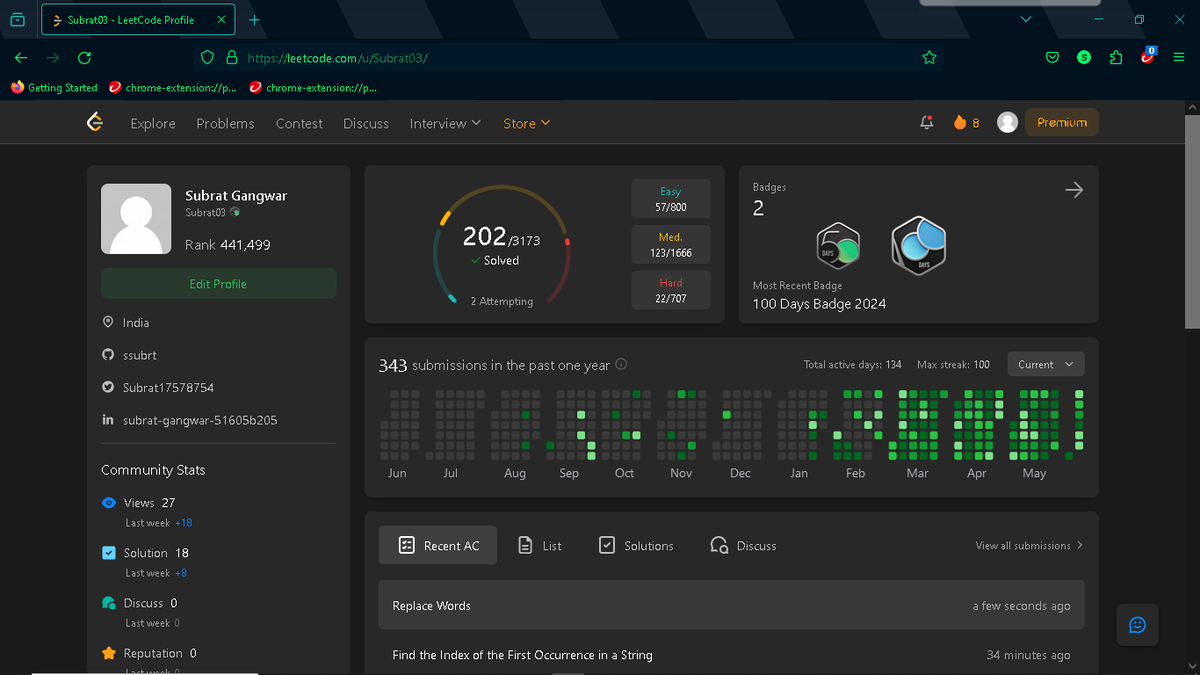Click the Premium button
The width and height of the screenshot is (1200, 675).
point(1062,122)
